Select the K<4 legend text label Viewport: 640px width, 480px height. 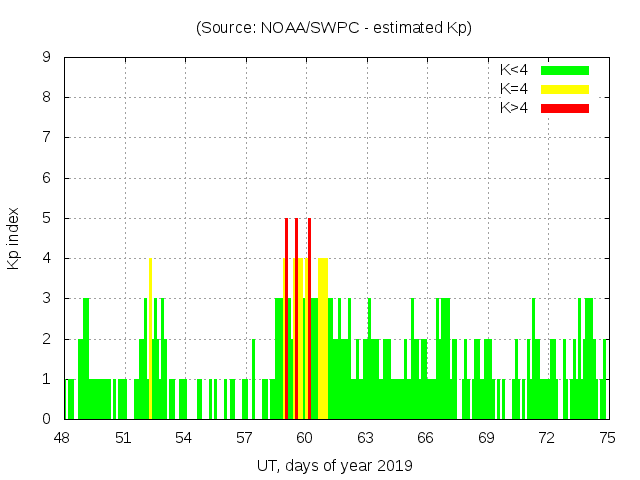[515, 70]
